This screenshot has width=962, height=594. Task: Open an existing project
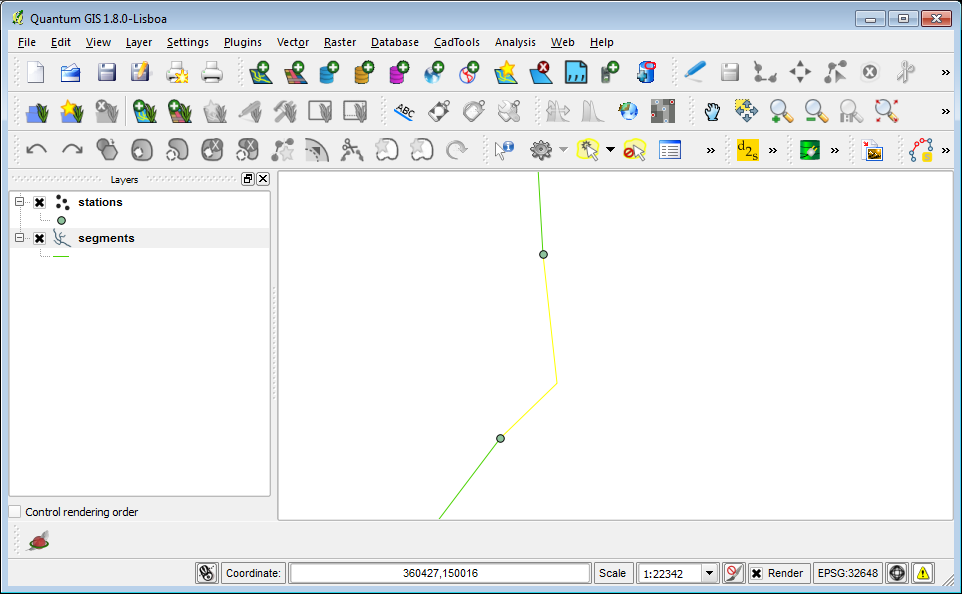[71, 72]
